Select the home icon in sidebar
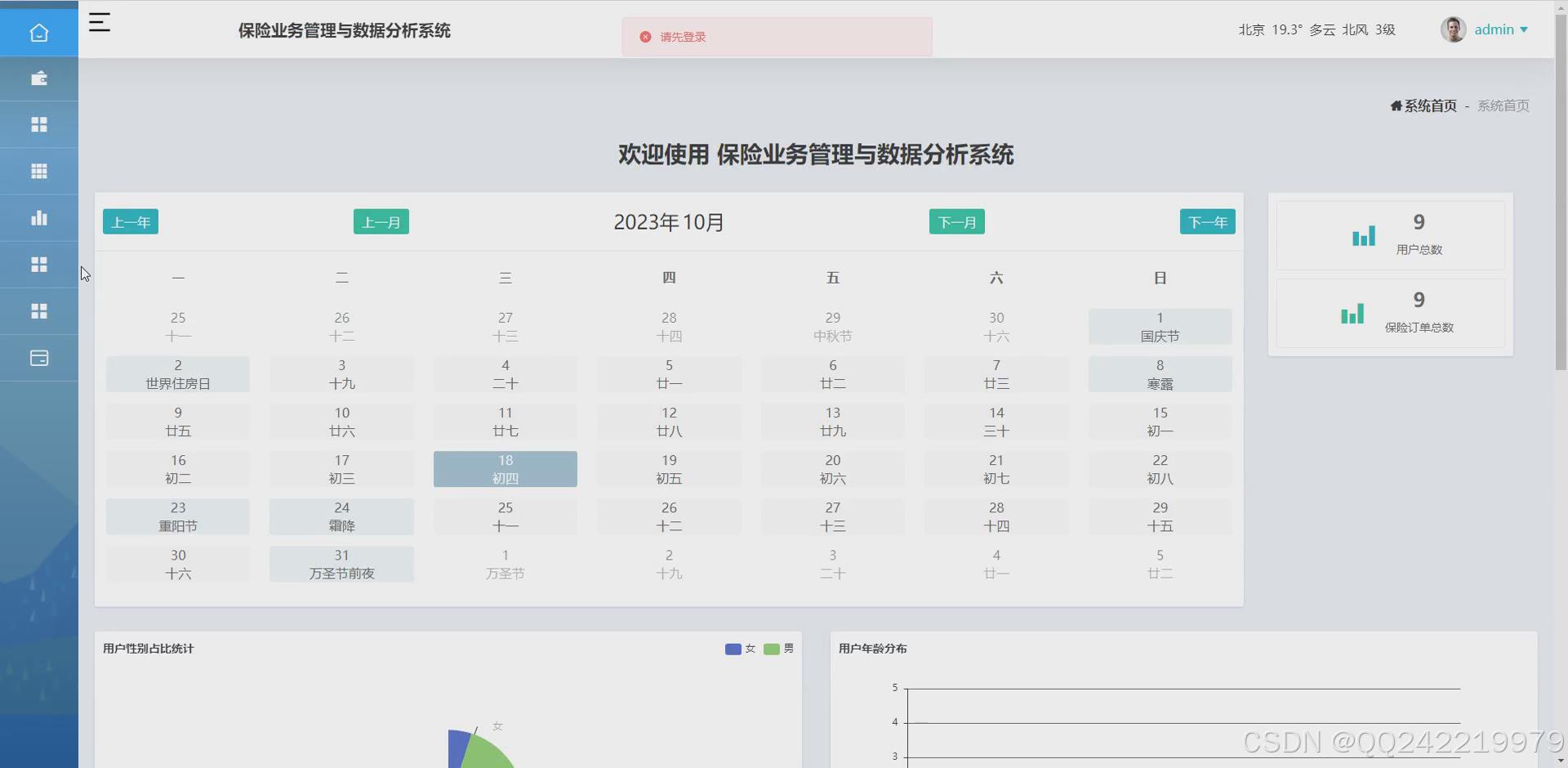The width and height of the screenshot is (1568, 768). (38, 33)
